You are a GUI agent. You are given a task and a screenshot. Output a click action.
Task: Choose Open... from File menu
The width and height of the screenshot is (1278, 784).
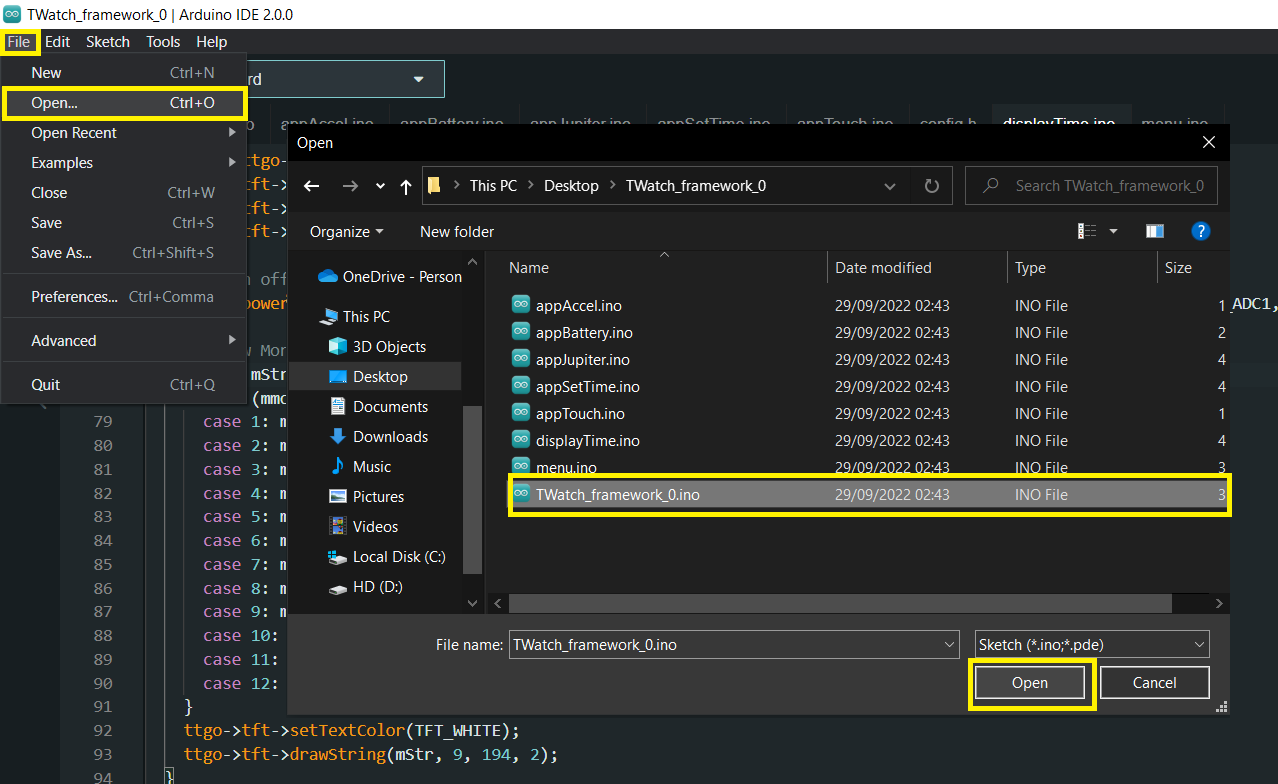tap(123, 103)
